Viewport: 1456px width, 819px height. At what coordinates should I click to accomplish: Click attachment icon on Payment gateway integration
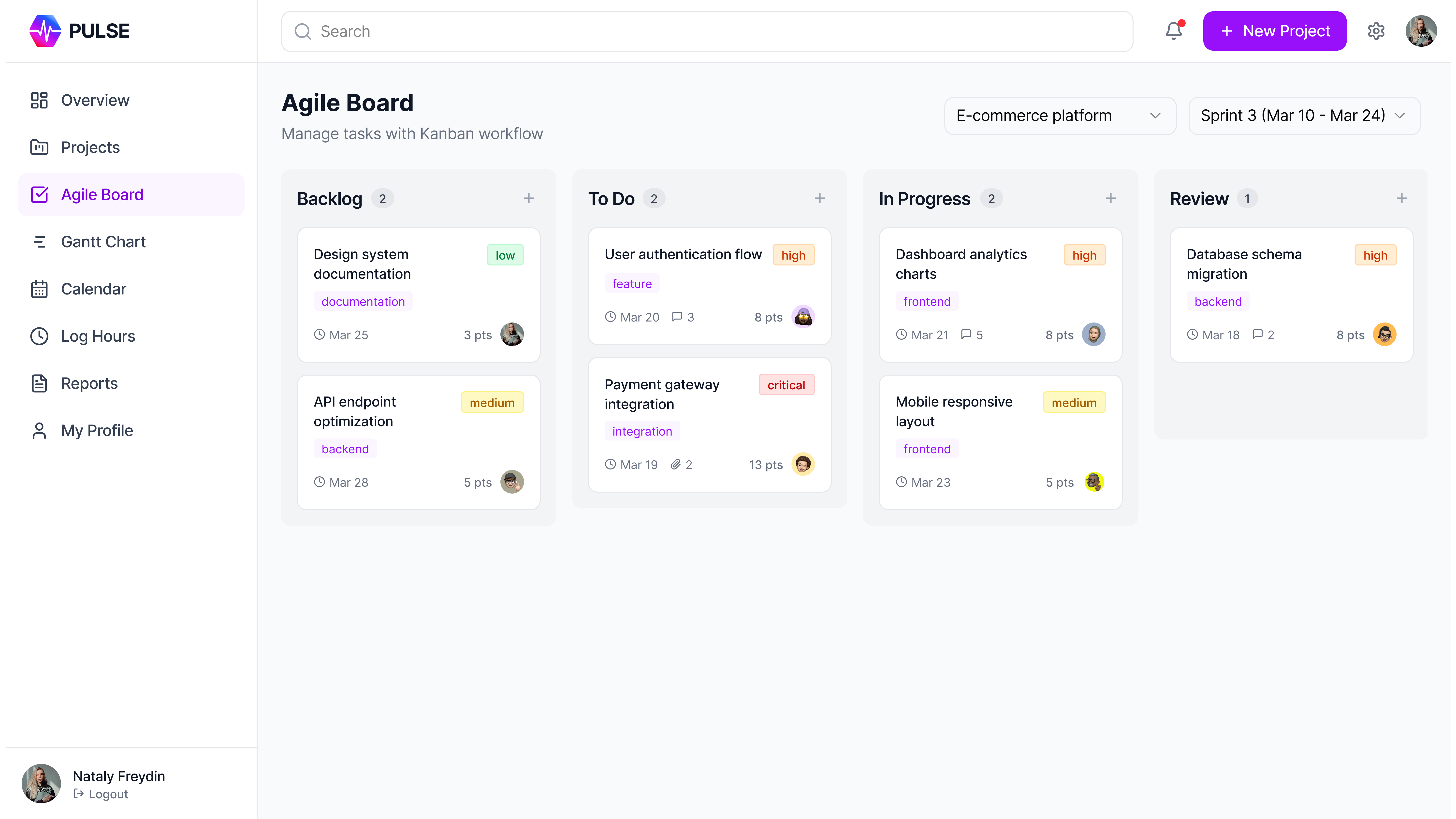click(x=675, y=464)
